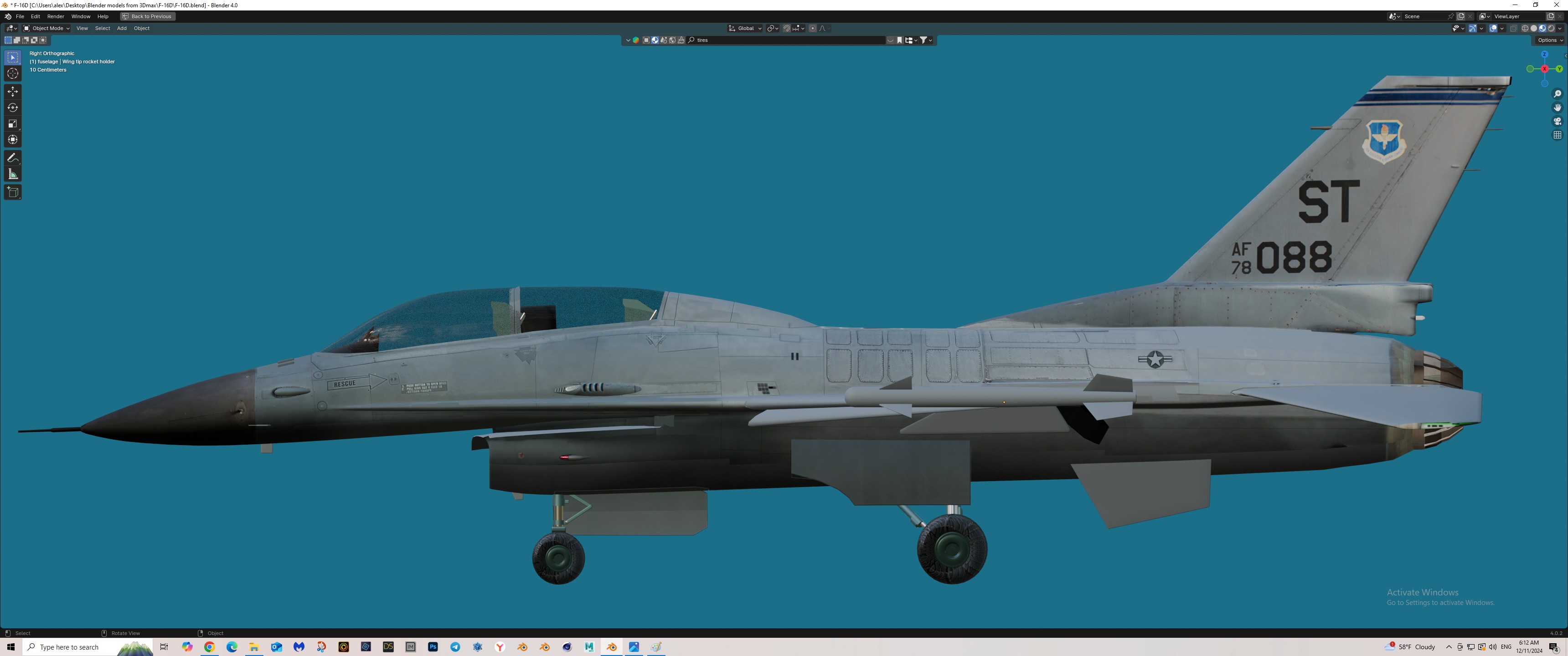This screenshot has width=1568, height=656.
Task: Switch orthographic/perspective grid button
Action: point(1557,134)
